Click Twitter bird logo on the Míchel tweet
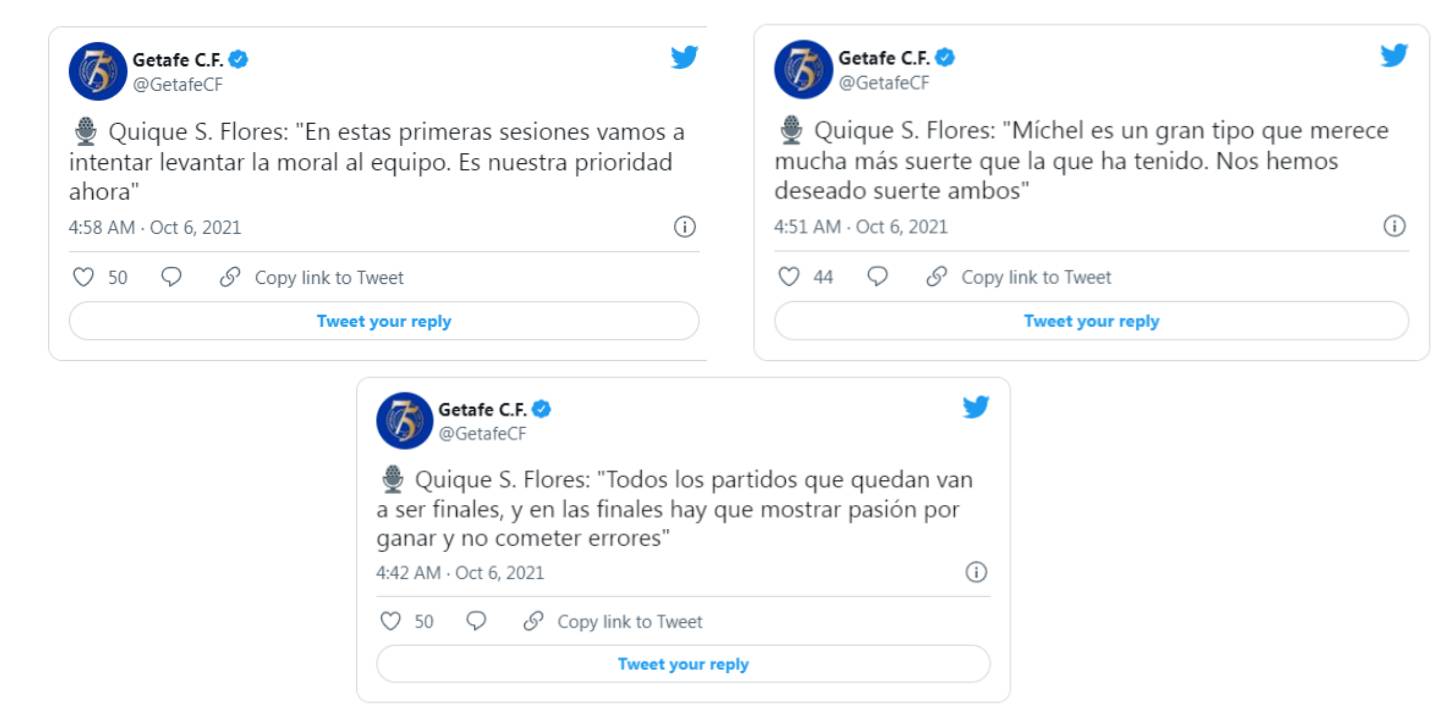Screen dimensions: 1440x720 [1394, 55]
